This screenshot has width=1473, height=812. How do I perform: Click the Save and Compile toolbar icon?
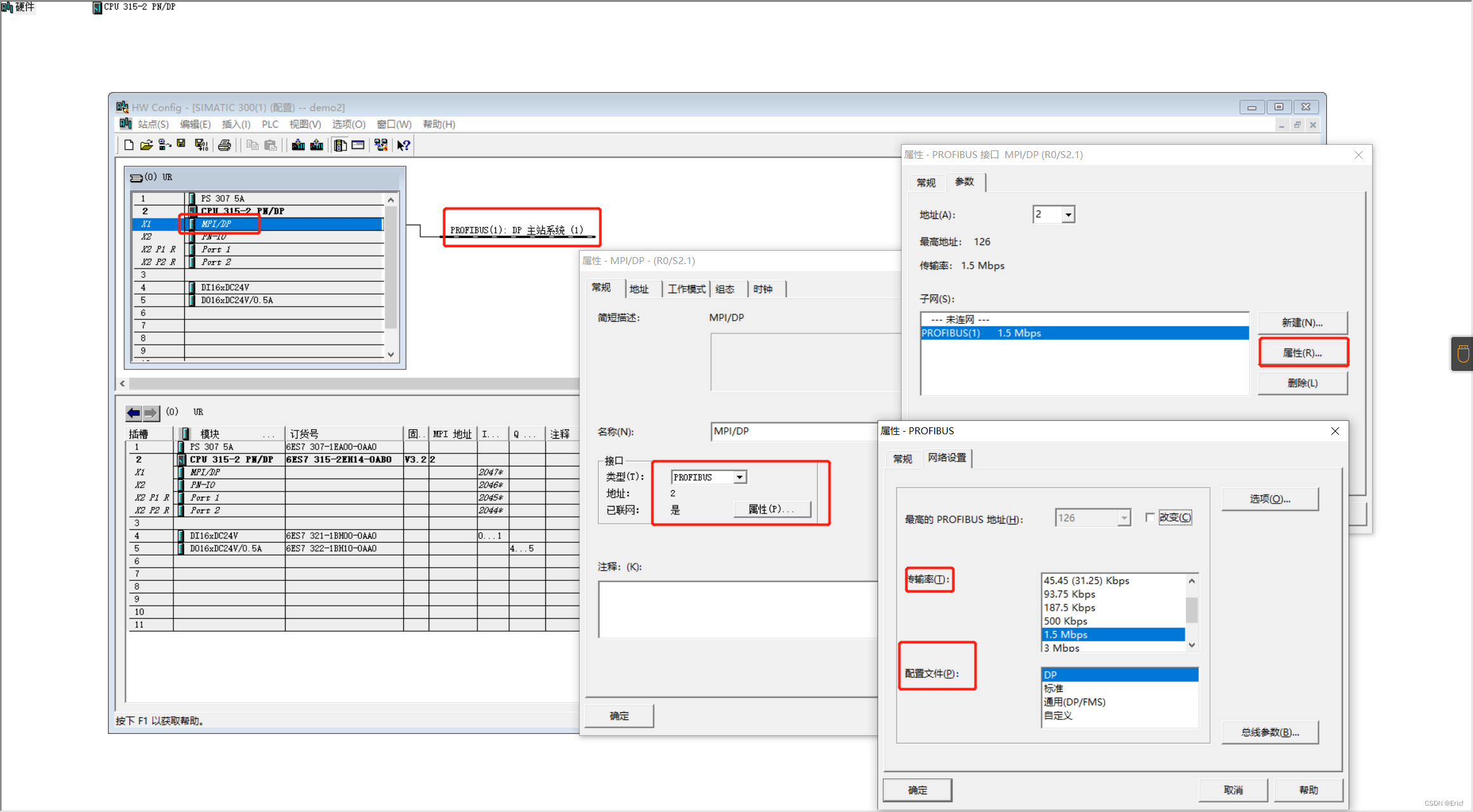[201, 145]
